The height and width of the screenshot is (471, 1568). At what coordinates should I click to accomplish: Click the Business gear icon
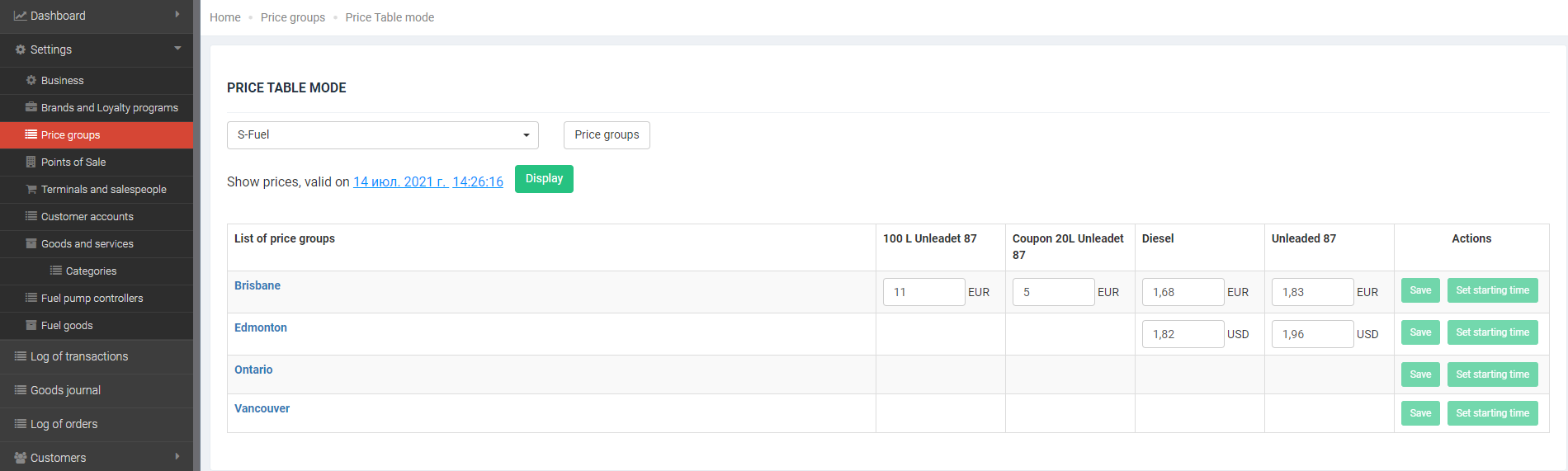click(x=31, y=80)
